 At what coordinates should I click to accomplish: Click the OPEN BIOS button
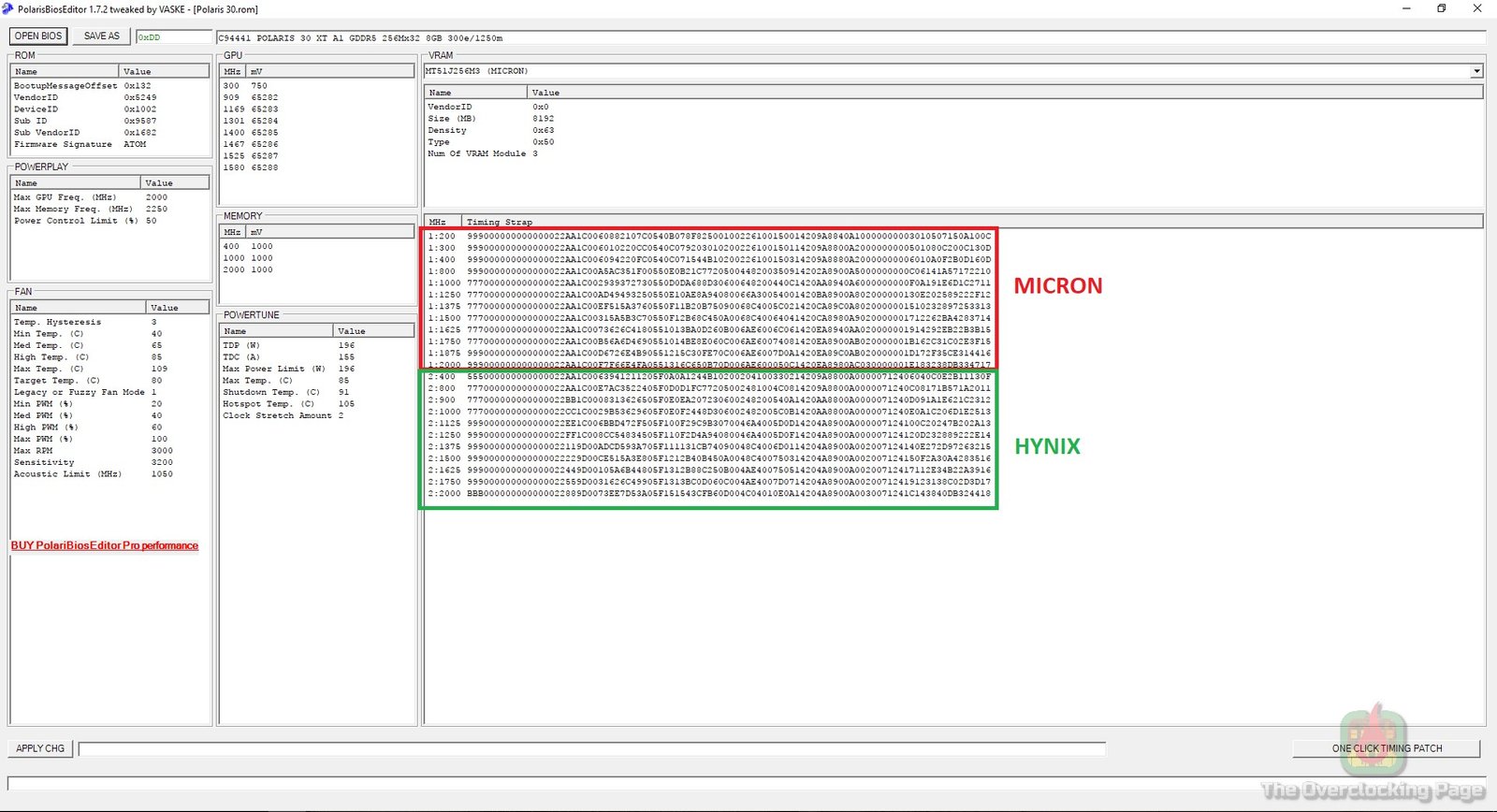38,36
